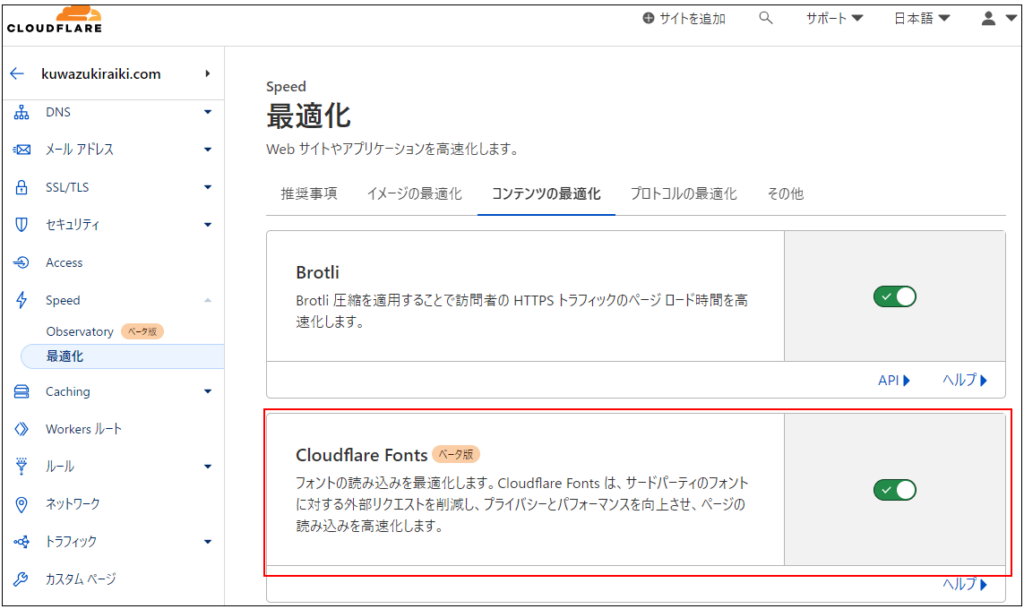Click the API link under Brotli
The image size is (1024, 609).
[894, 380]
